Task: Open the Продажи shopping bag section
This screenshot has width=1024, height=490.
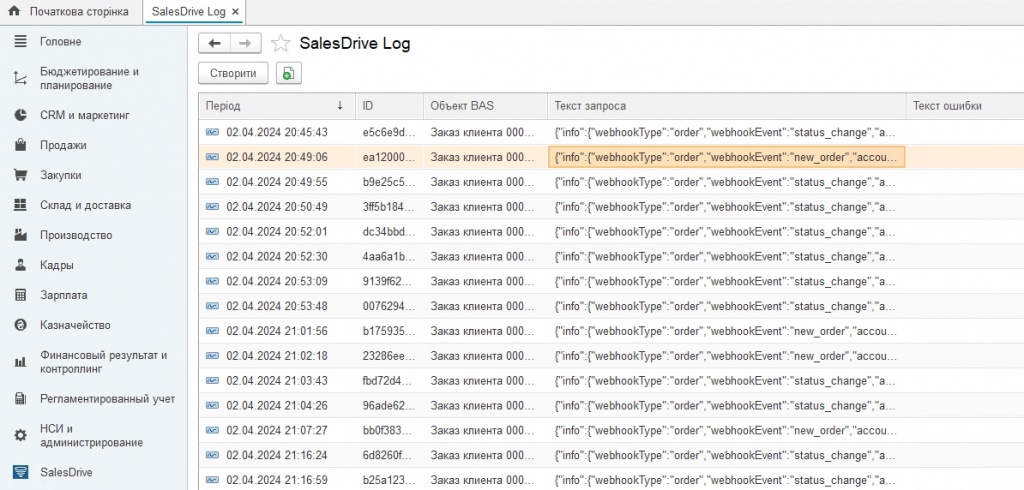Action: pos(63,145)
